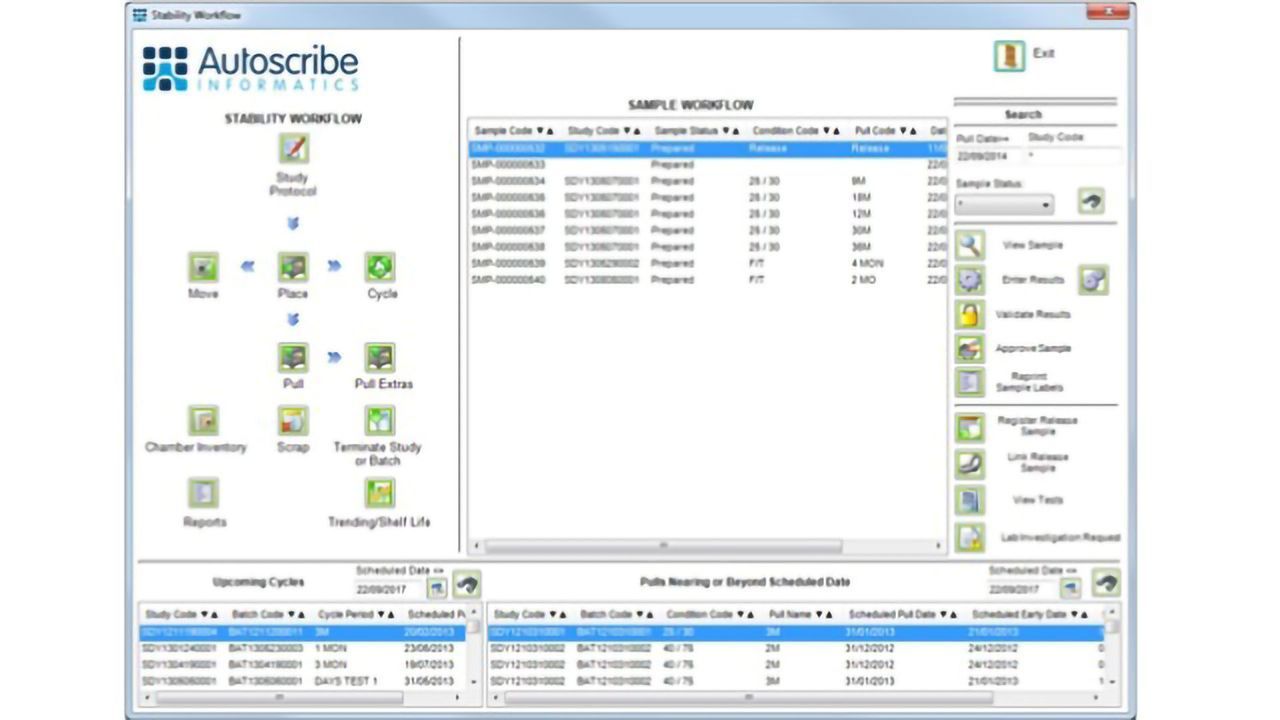Select the sample row with pull code 12M

[x=707, y=214]
